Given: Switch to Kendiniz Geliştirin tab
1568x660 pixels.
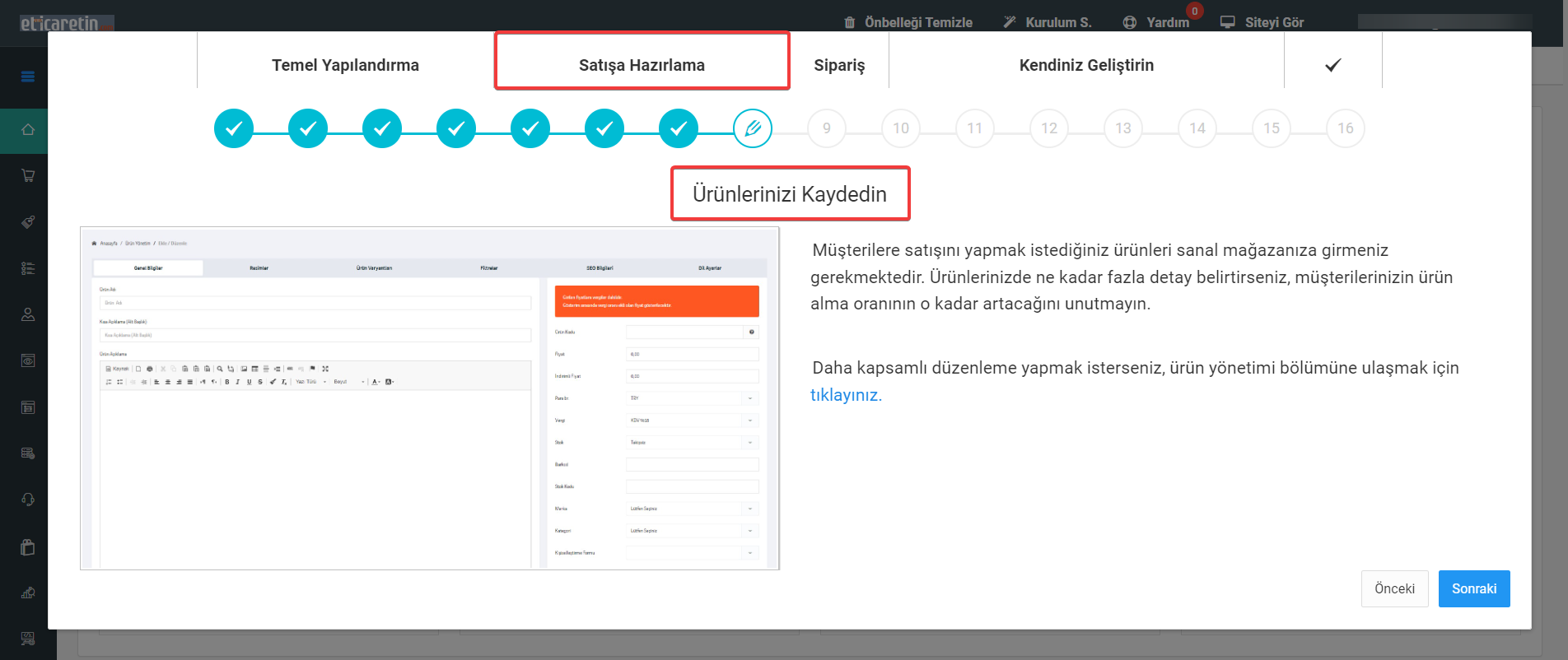Looking at the screenshot, I should tap(1086, 65).
